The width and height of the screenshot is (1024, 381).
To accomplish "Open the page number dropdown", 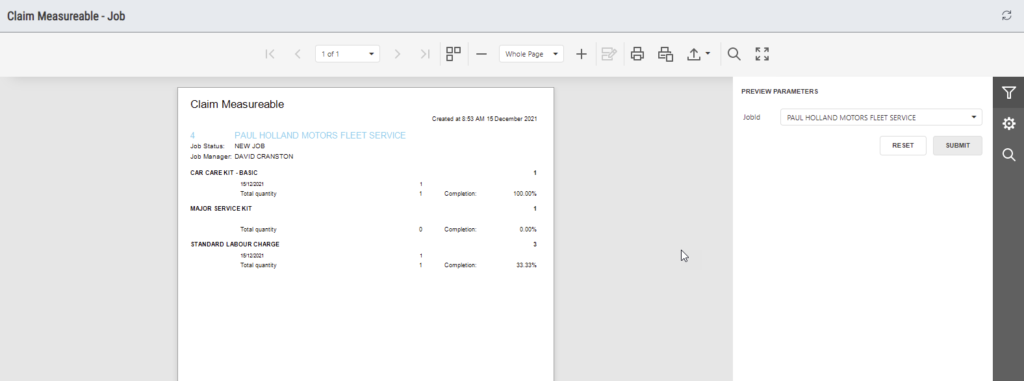I will click(x=347, y=54).
